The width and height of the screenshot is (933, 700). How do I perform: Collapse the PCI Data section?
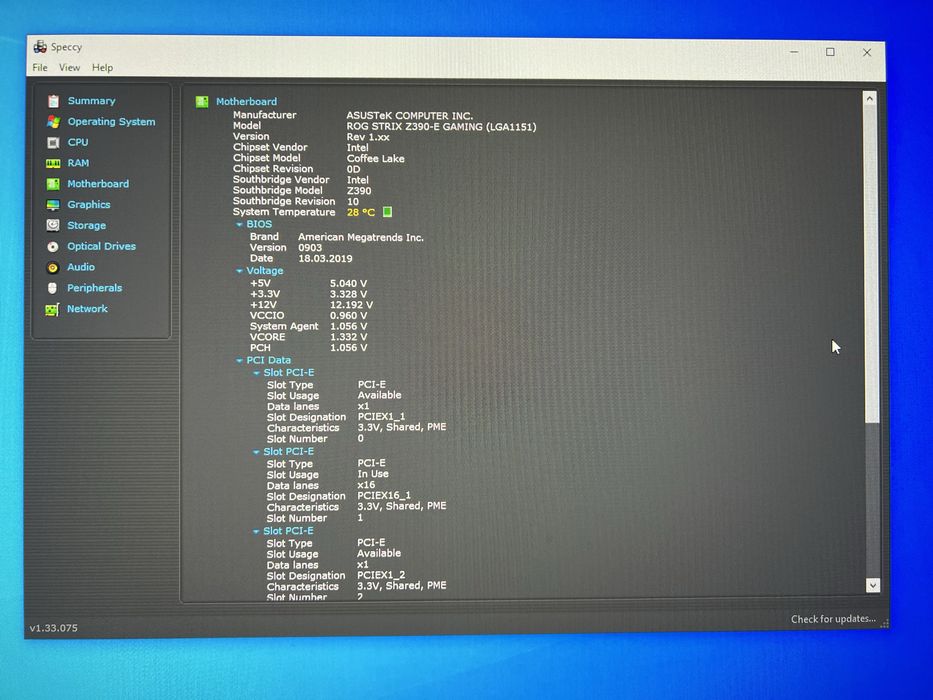coord(240,361)
